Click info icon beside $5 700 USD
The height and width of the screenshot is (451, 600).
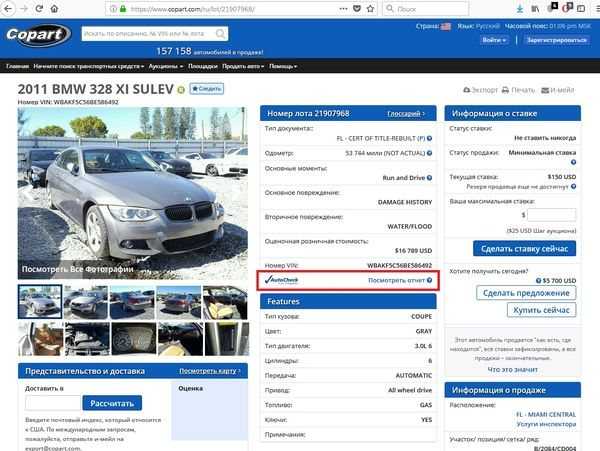(x=538, y=281)
